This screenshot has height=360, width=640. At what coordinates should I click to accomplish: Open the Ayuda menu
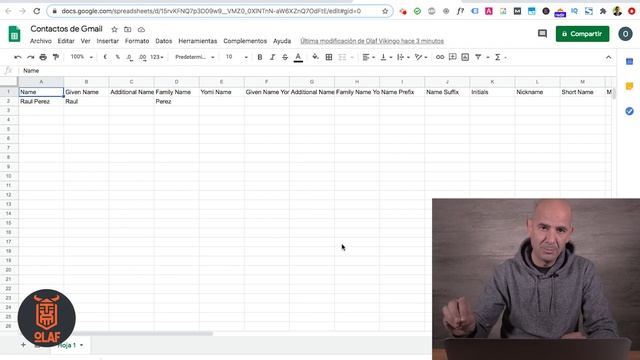click(x=282, y=41)
